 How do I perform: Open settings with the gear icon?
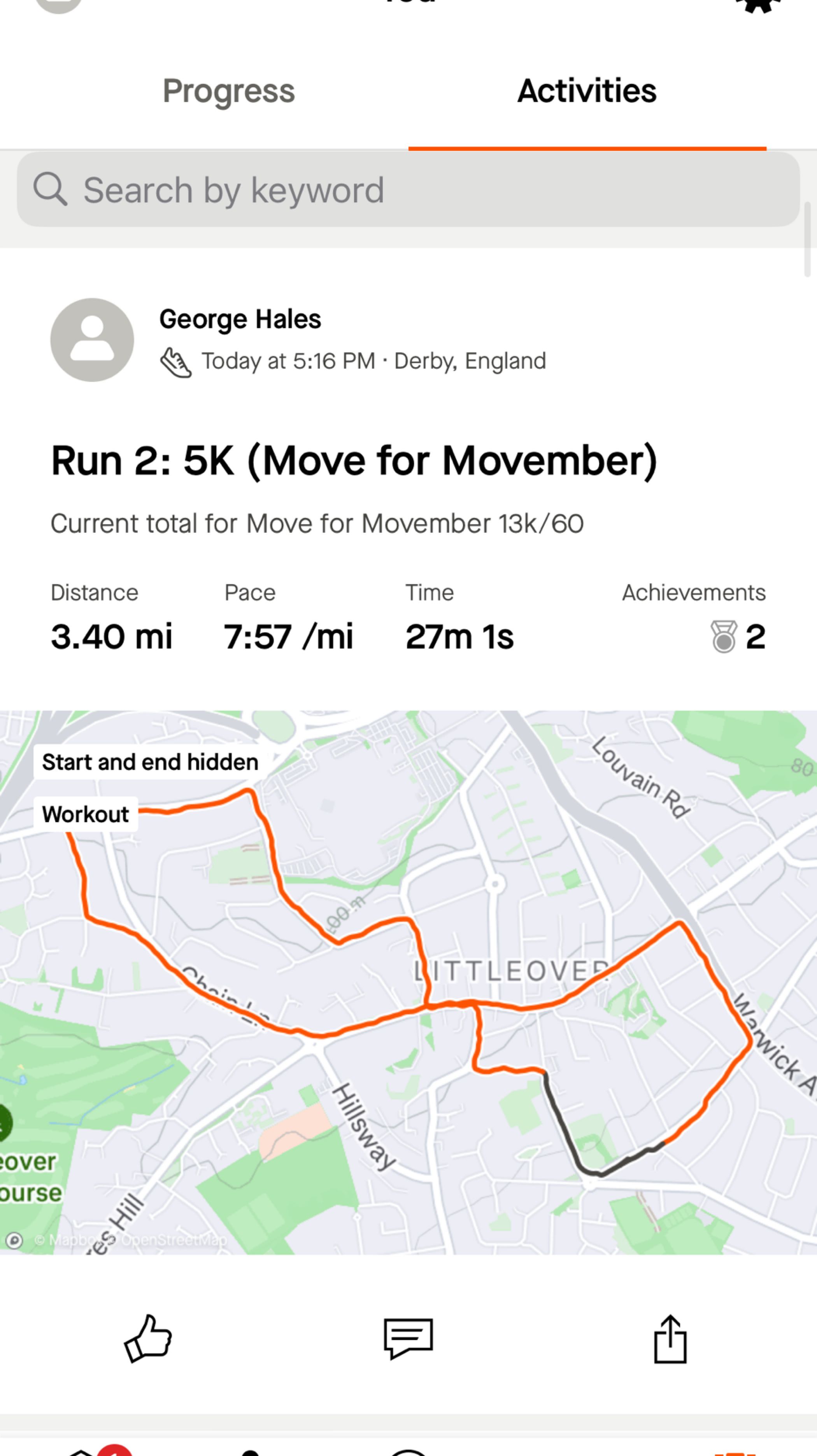(x=757, y=5)
